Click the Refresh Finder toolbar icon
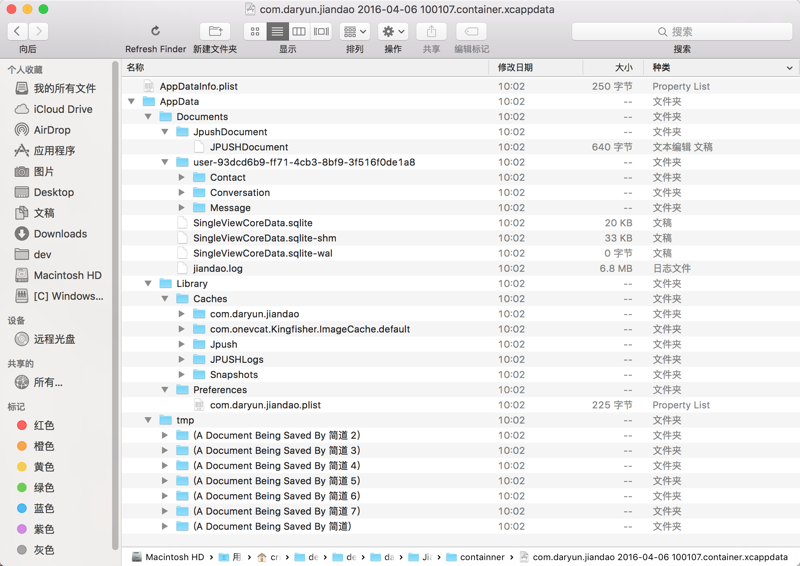Viewport: 800px width, 566px height. (x=156, y=31)
